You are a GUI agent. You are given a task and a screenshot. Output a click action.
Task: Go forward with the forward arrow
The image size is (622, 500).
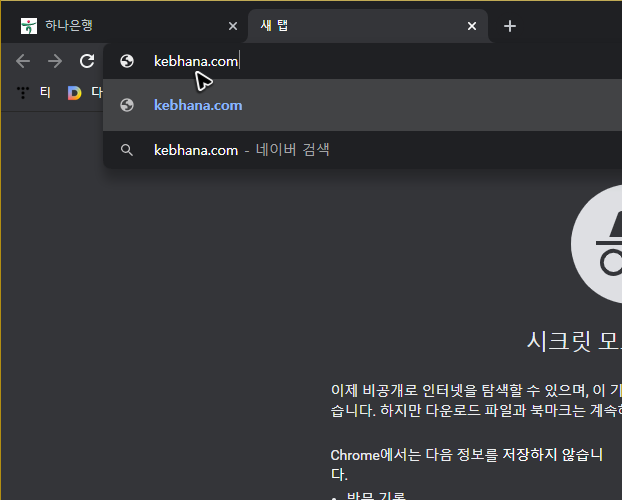55,61
